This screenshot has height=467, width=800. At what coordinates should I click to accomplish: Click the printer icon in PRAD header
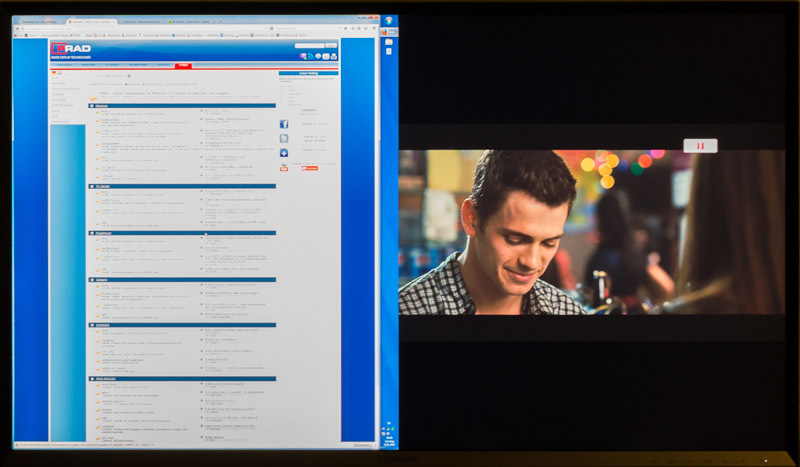click(x=333, y=56)
